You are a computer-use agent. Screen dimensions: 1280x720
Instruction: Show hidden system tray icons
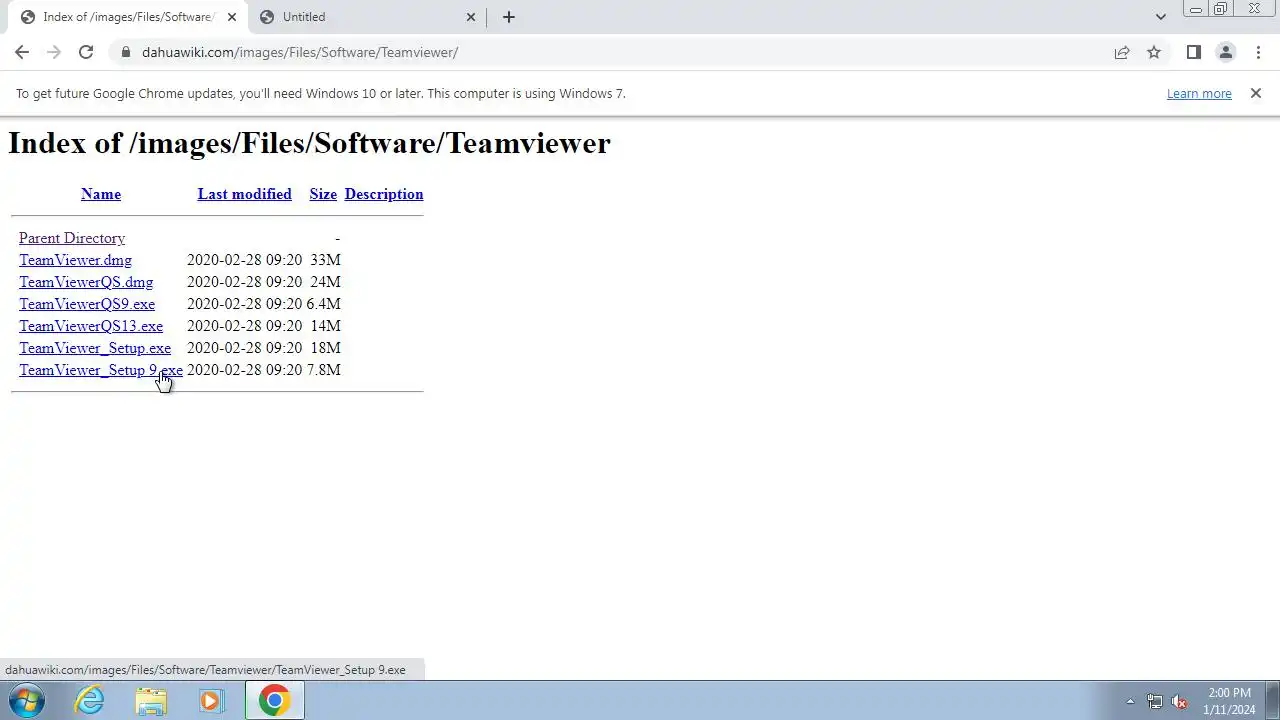click(1130, 701)
